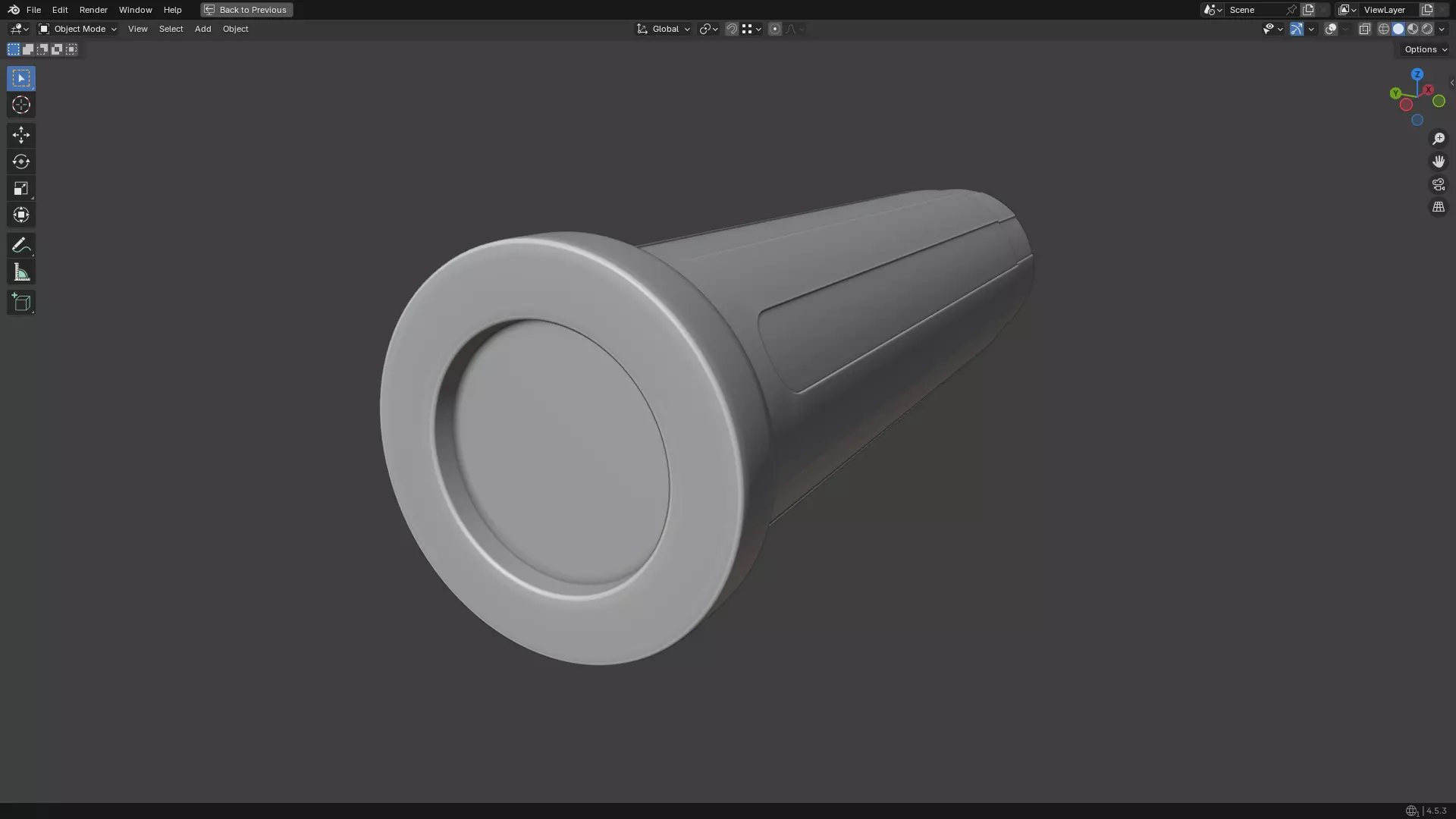Viewport: 1456px width, 819px height.
Task: Open the Global transform orientation dropdown
Action: [664, 29]
